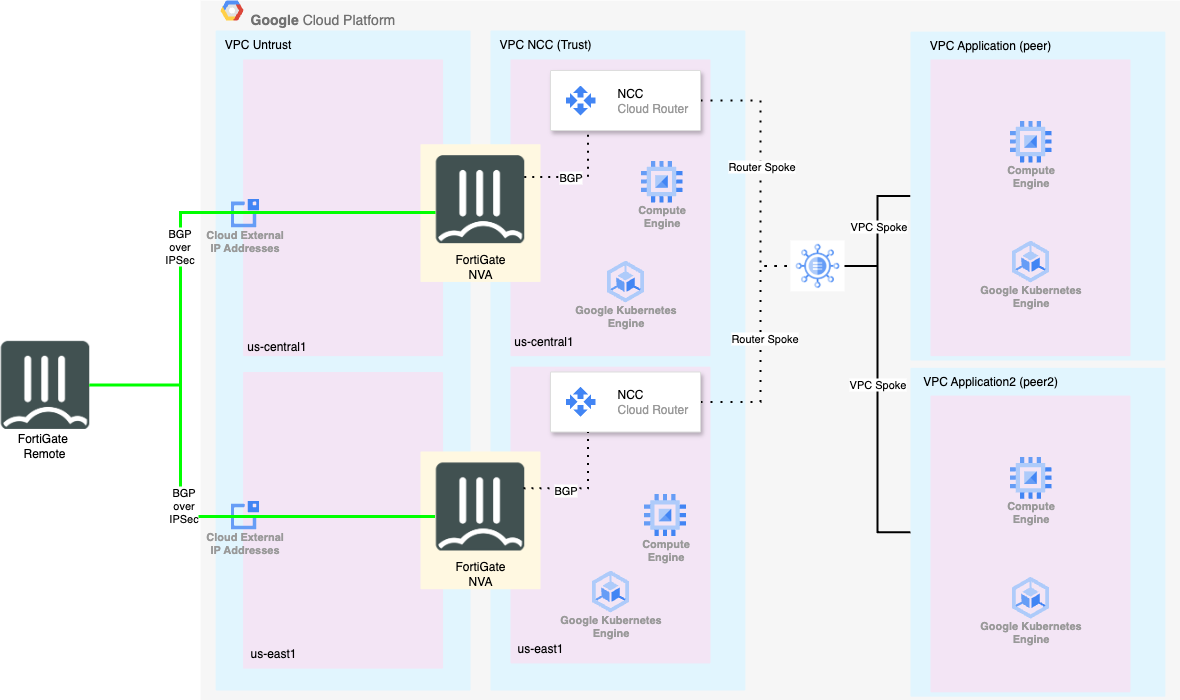Click "FortiGate NVA" text label in us-central1

(x=480, y=267)
